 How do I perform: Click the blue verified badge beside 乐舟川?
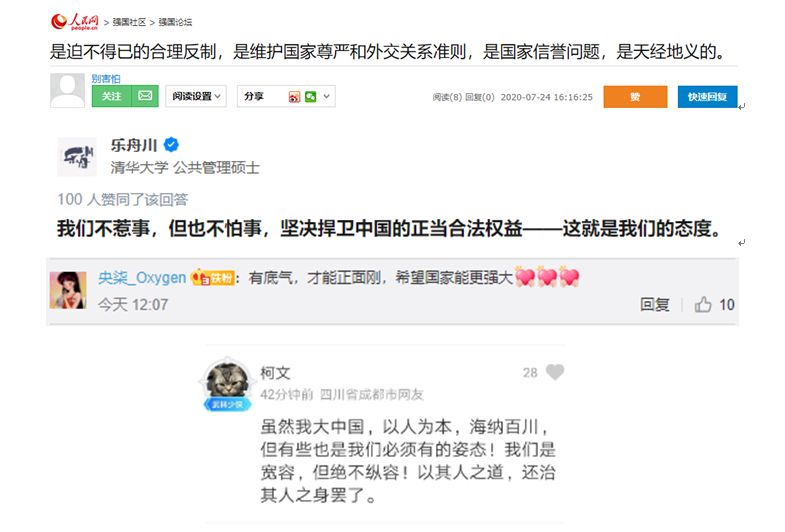[171, 145]
